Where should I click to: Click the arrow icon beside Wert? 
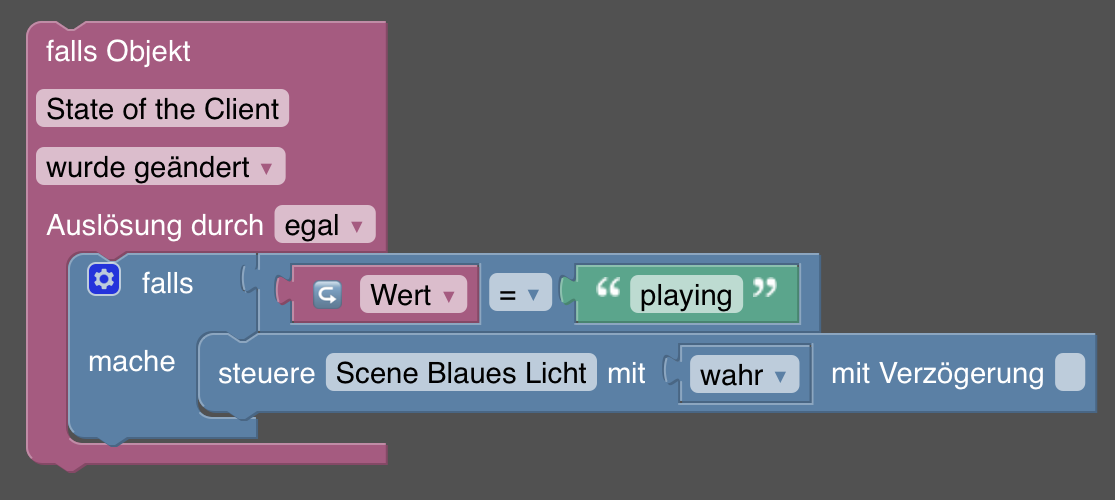point(327,295)
